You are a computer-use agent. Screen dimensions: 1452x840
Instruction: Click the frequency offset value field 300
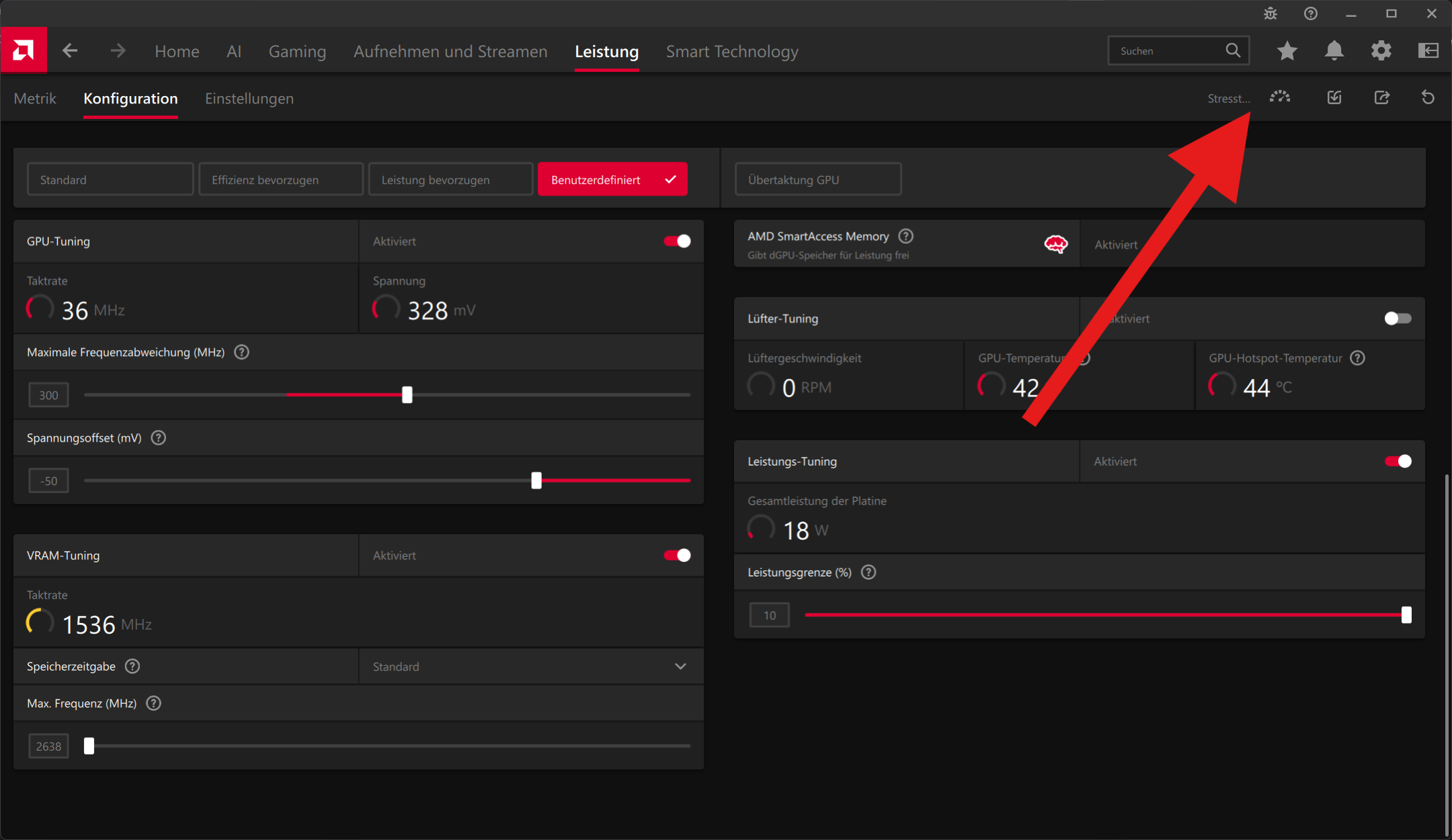[48, 395]
